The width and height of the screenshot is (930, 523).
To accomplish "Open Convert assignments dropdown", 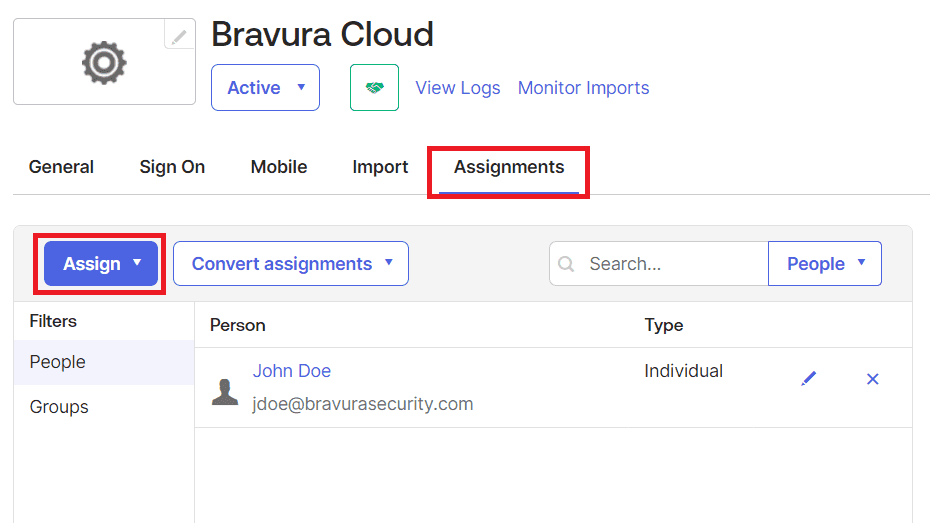I will pos(290,264).
